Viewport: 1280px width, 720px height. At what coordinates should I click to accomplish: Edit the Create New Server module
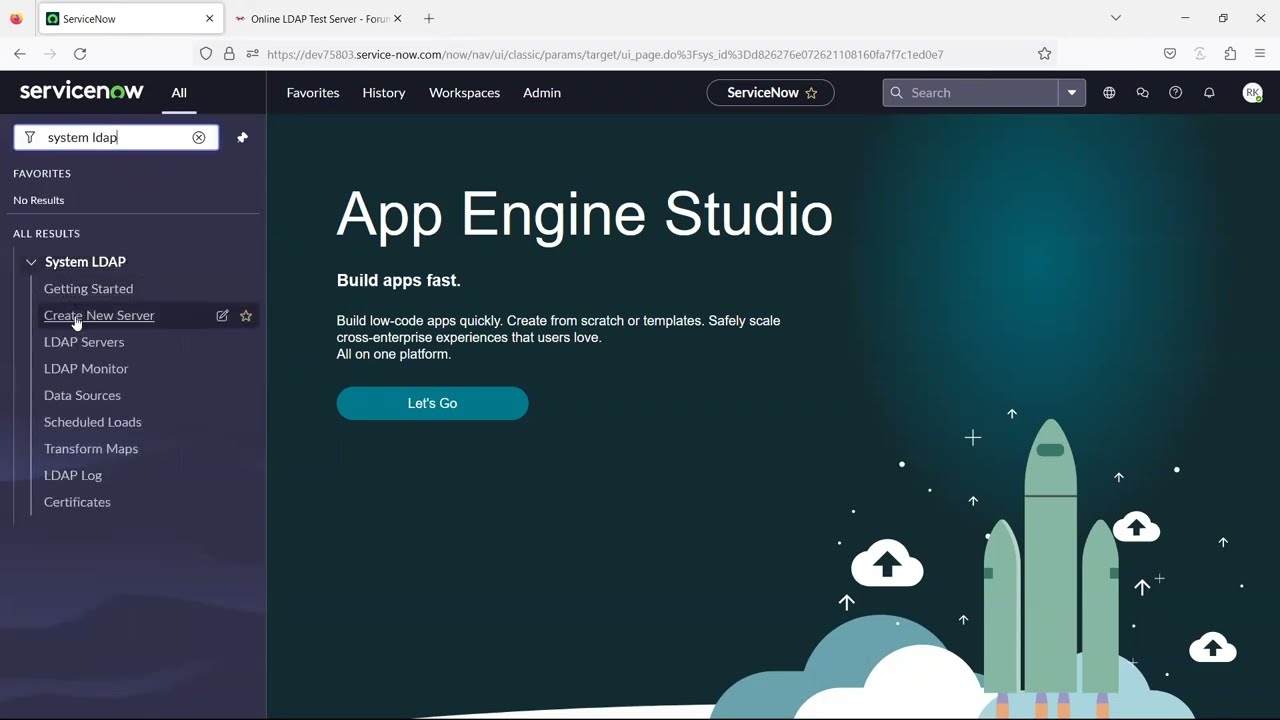pos(222,315)
